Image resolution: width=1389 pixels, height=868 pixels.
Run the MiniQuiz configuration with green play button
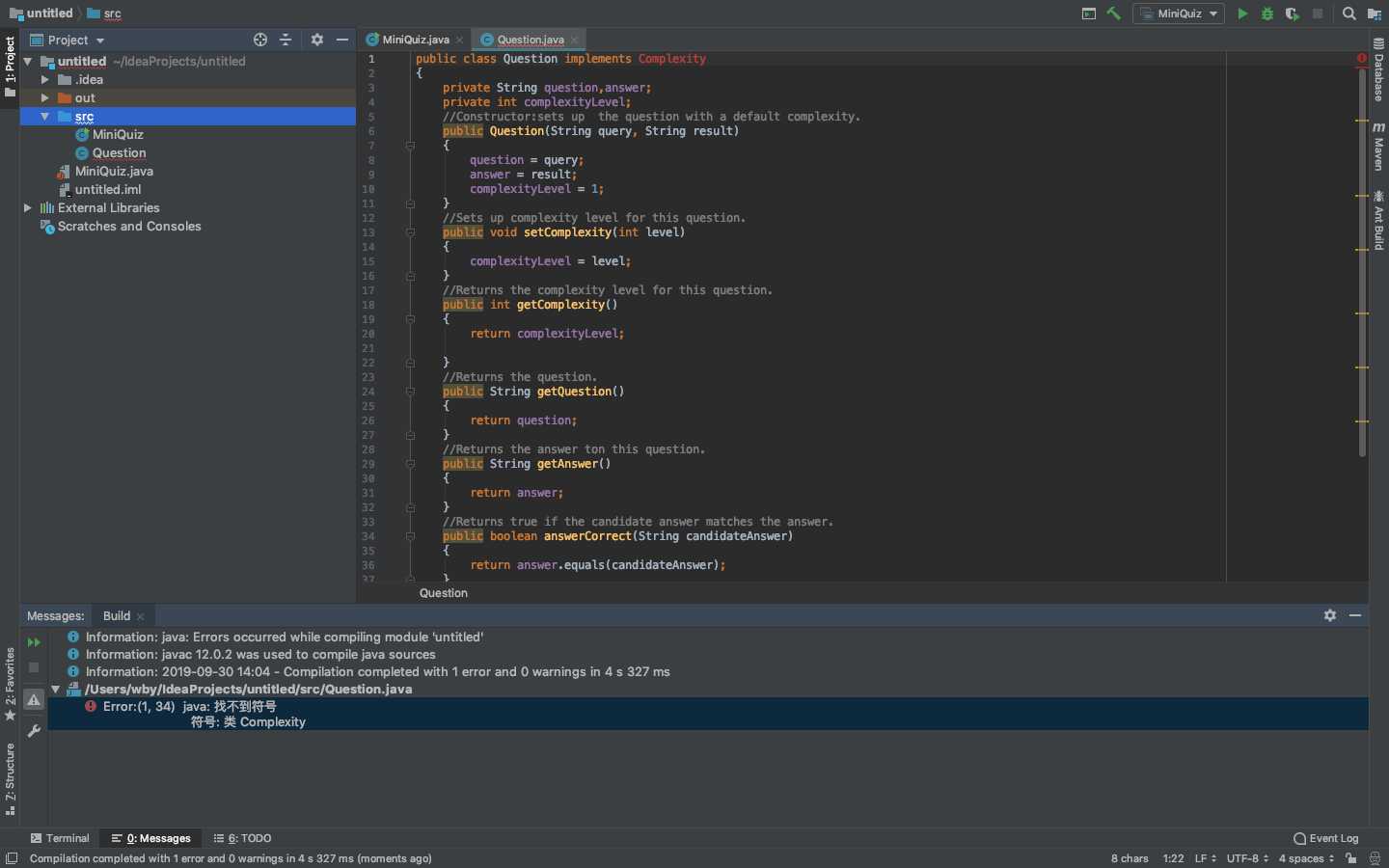click(x=1242, y=14)
